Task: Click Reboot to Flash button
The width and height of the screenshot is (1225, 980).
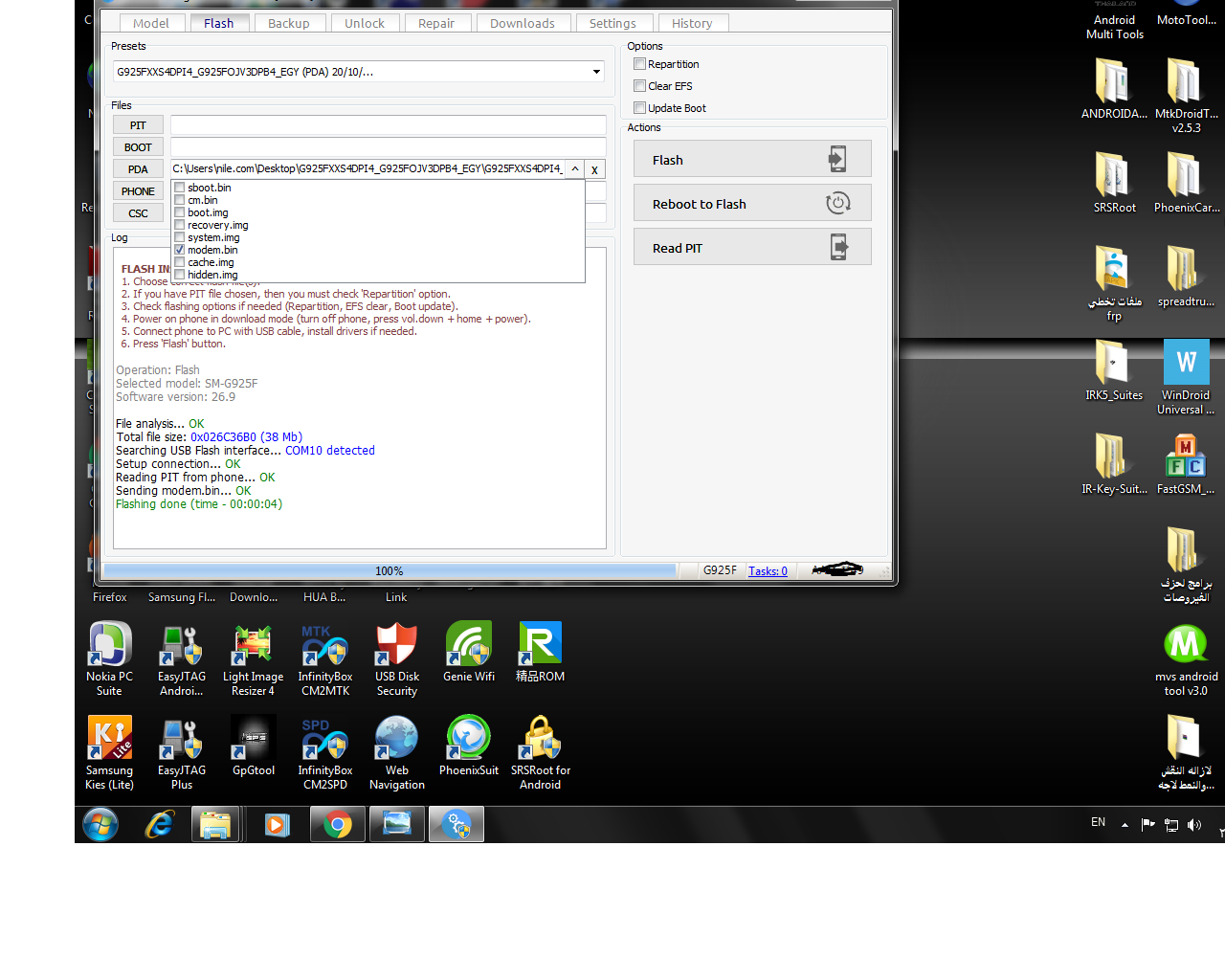Action: pyautogui.click(x=752, y=204)
